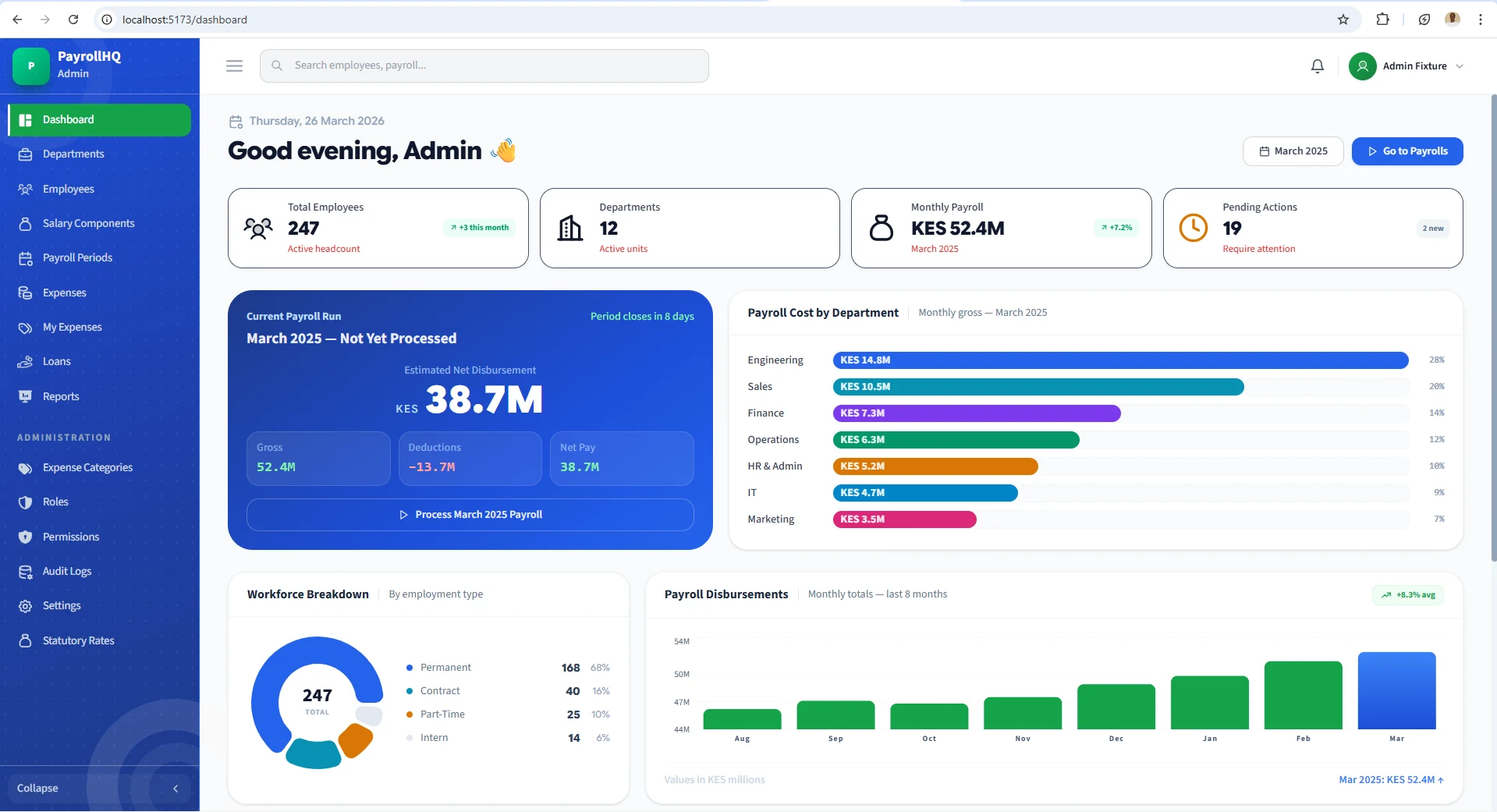
Task: Click the donut chart 247 total center
Action: click(317, 700)
